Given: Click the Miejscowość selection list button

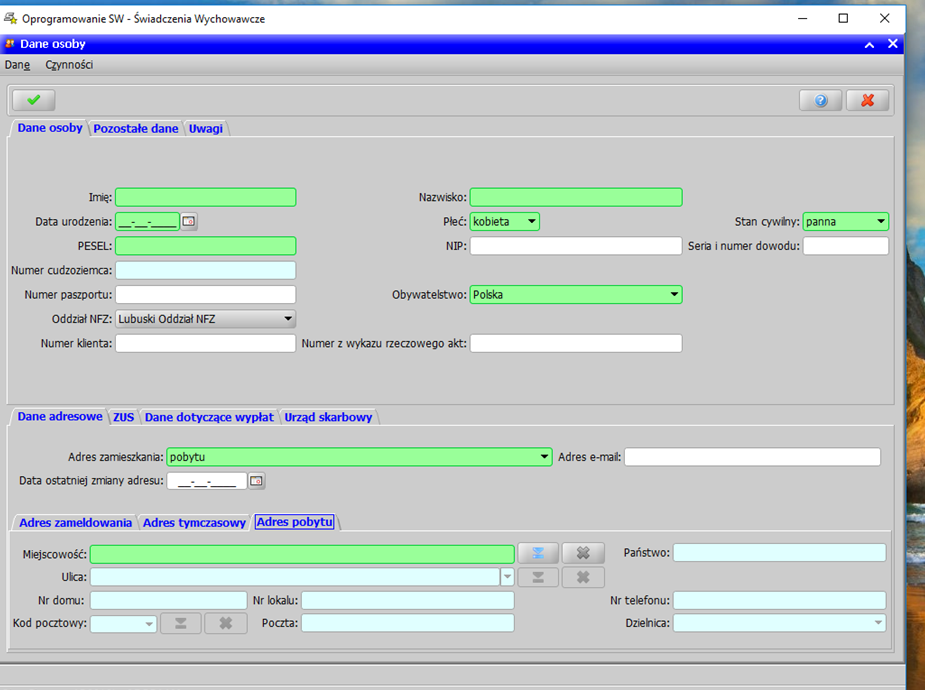Looking at the screenshot, I should click(538, 553).
